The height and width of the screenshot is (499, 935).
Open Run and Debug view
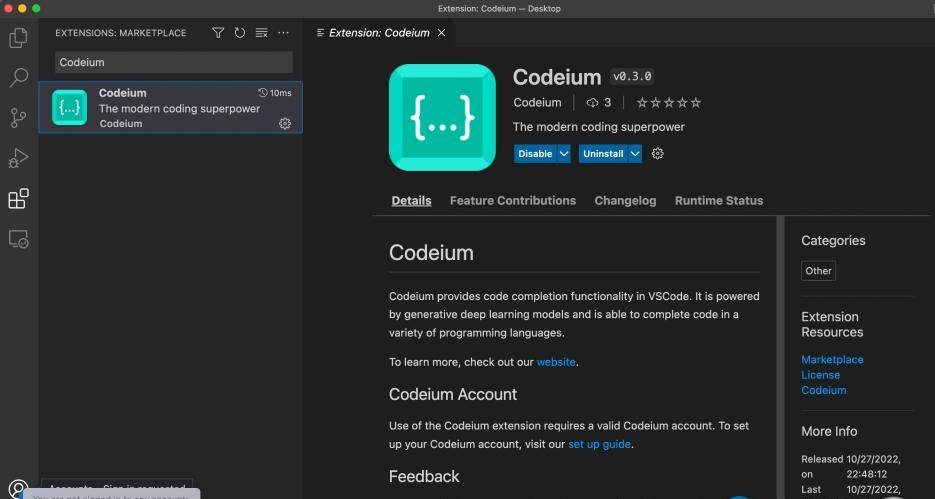[x=18, y=158]
